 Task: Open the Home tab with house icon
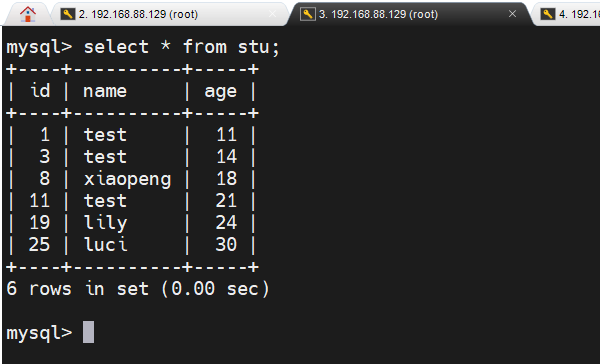[28, 15]
